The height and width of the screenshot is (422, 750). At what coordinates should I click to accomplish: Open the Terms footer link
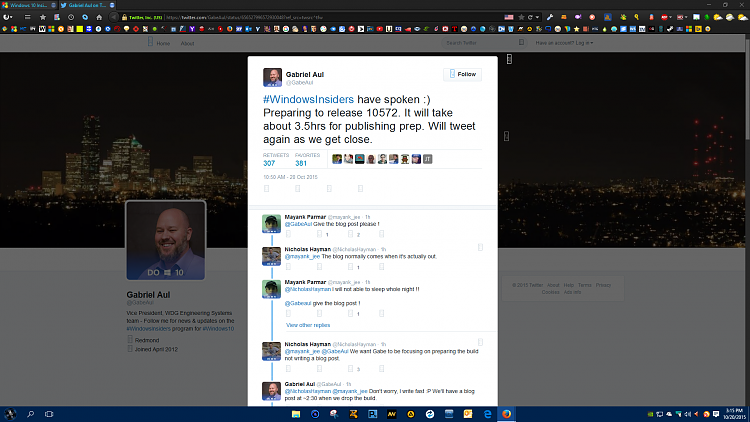[x=585, y=285]
